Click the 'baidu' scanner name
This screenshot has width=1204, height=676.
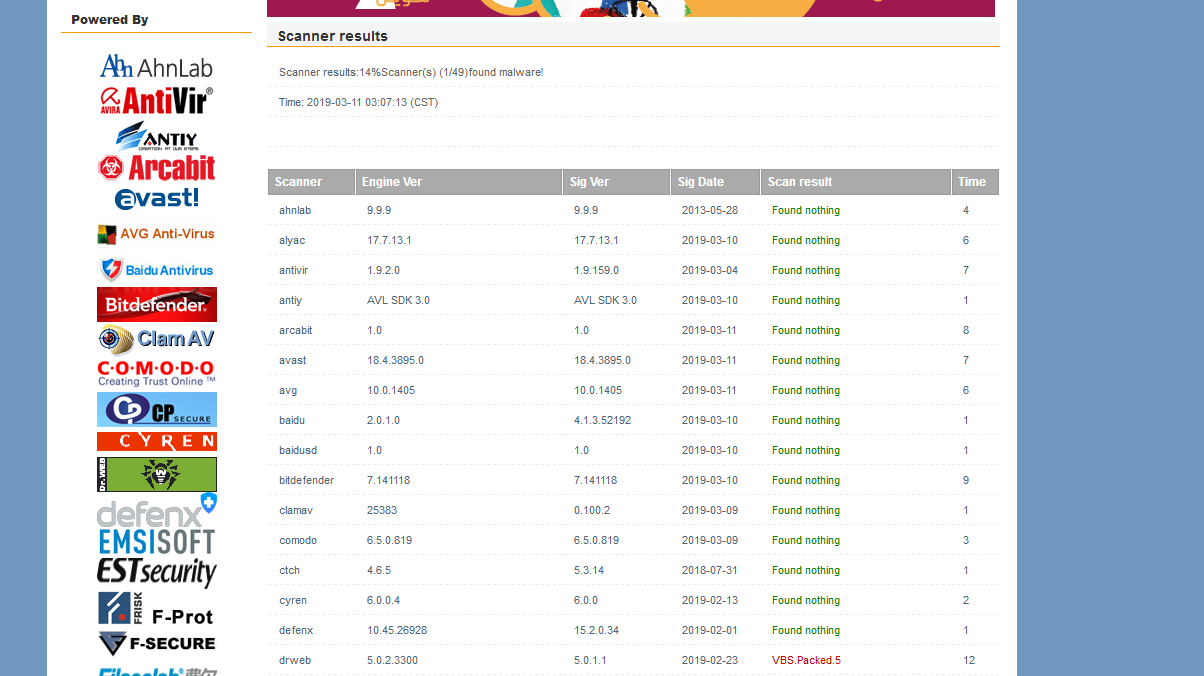coord(292,420)
